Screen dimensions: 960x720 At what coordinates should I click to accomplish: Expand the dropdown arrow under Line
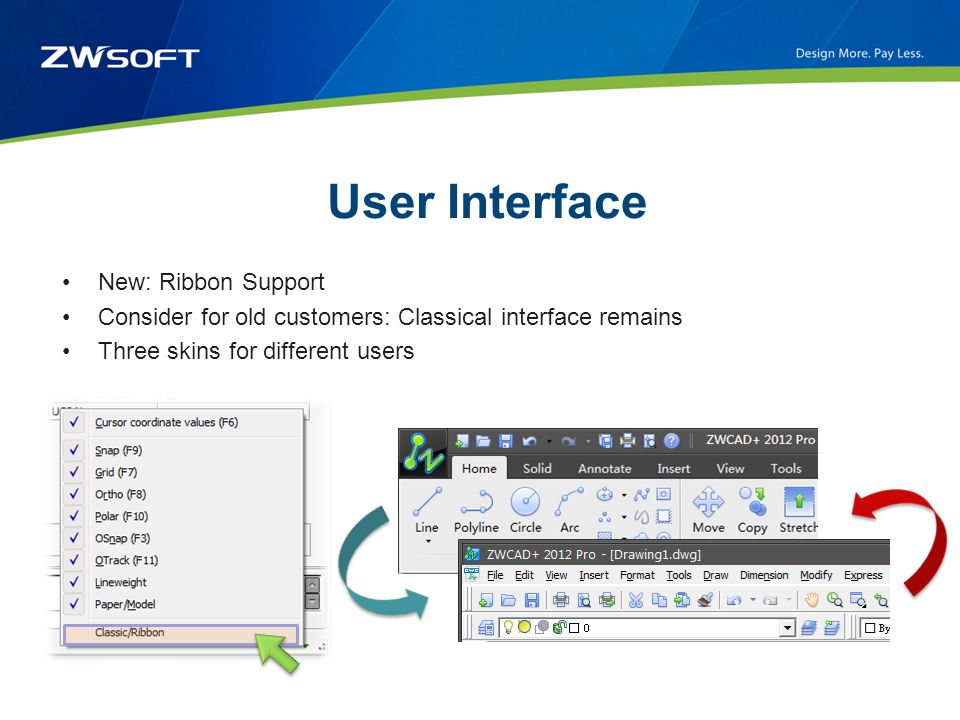point(428,541)
